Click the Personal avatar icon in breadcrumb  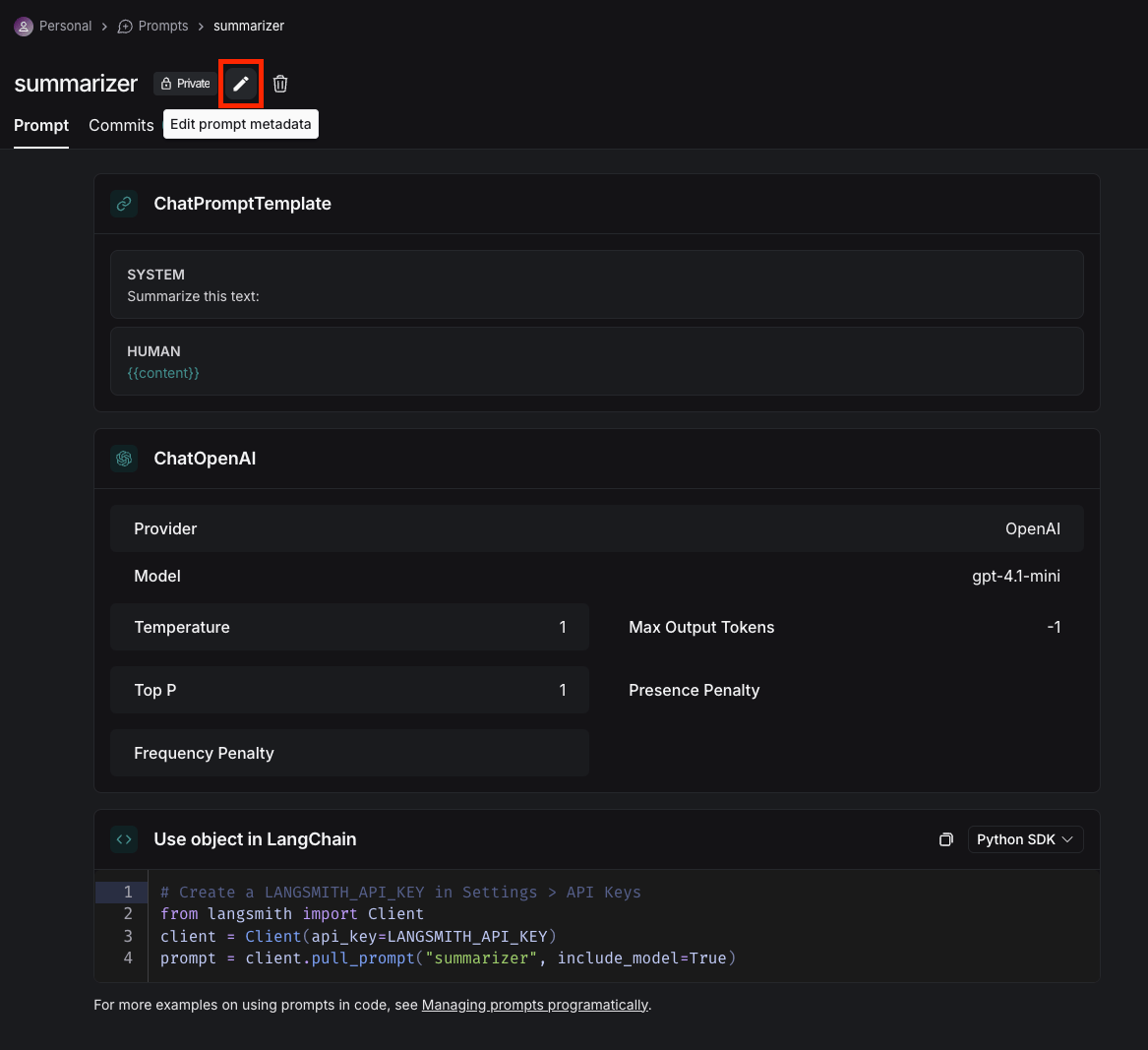[x=24, y=27]
